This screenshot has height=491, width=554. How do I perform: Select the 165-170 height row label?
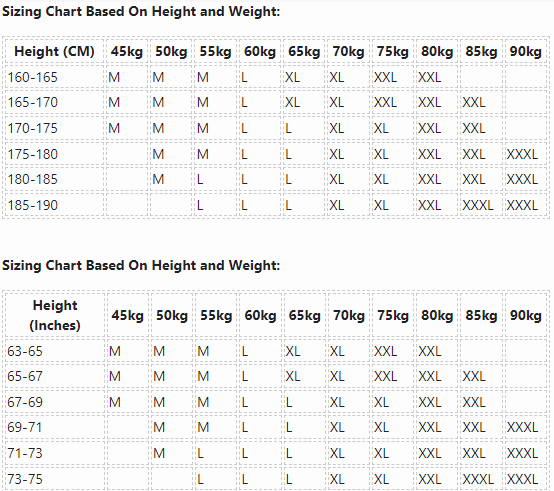tap(33, 102)
